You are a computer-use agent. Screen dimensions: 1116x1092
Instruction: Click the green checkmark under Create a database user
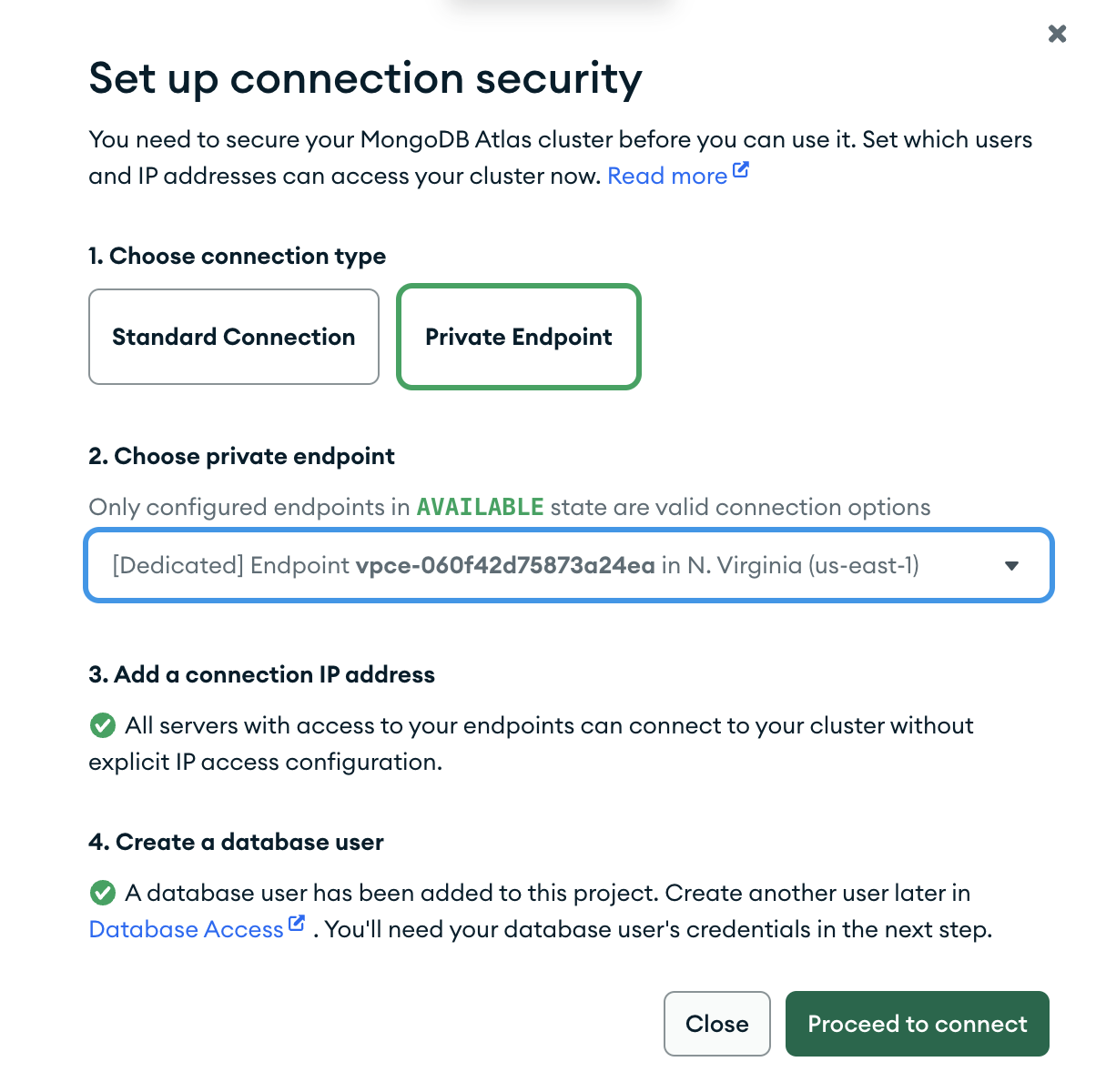[x=103, y=893]
